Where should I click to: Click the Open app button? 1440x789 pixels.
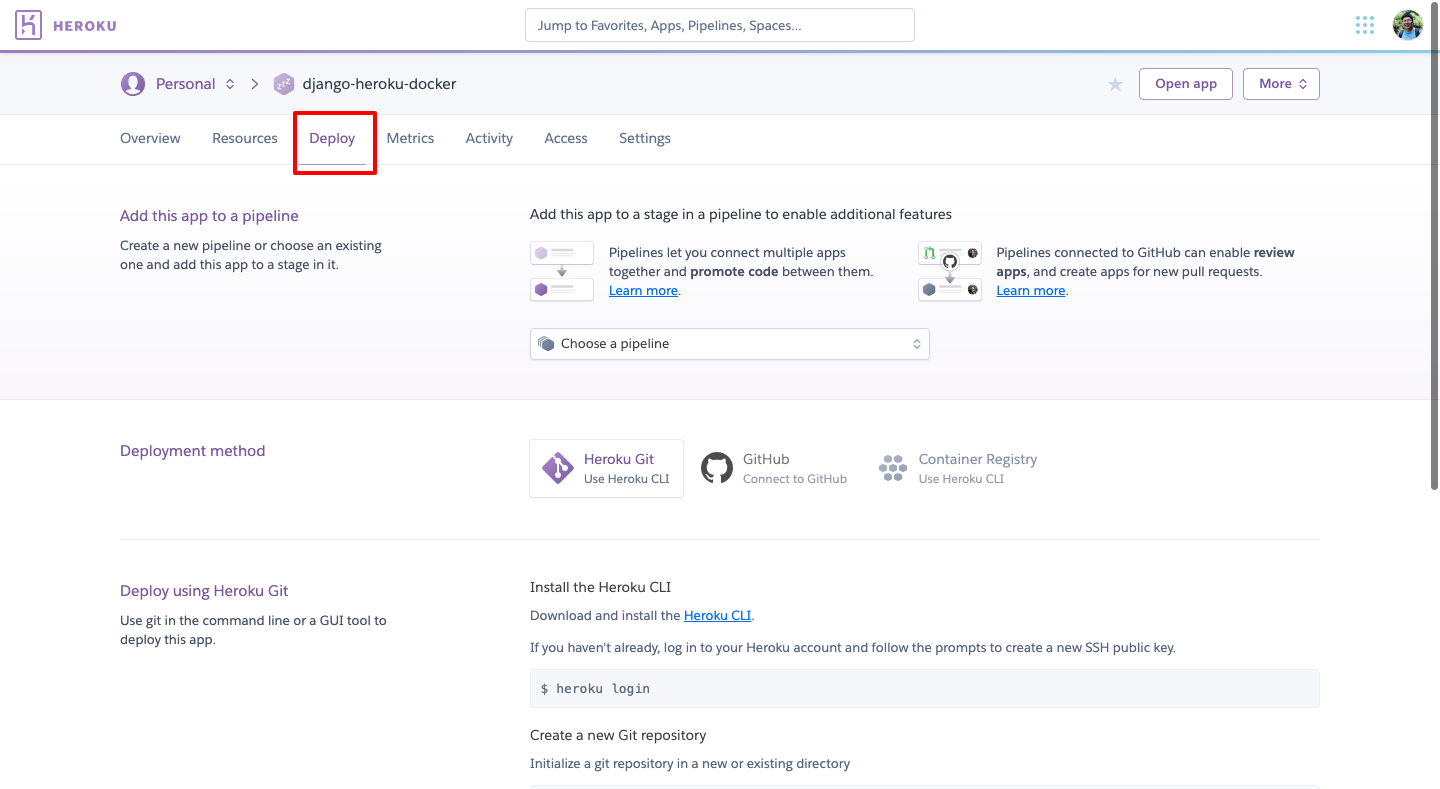click(1185, 84)
